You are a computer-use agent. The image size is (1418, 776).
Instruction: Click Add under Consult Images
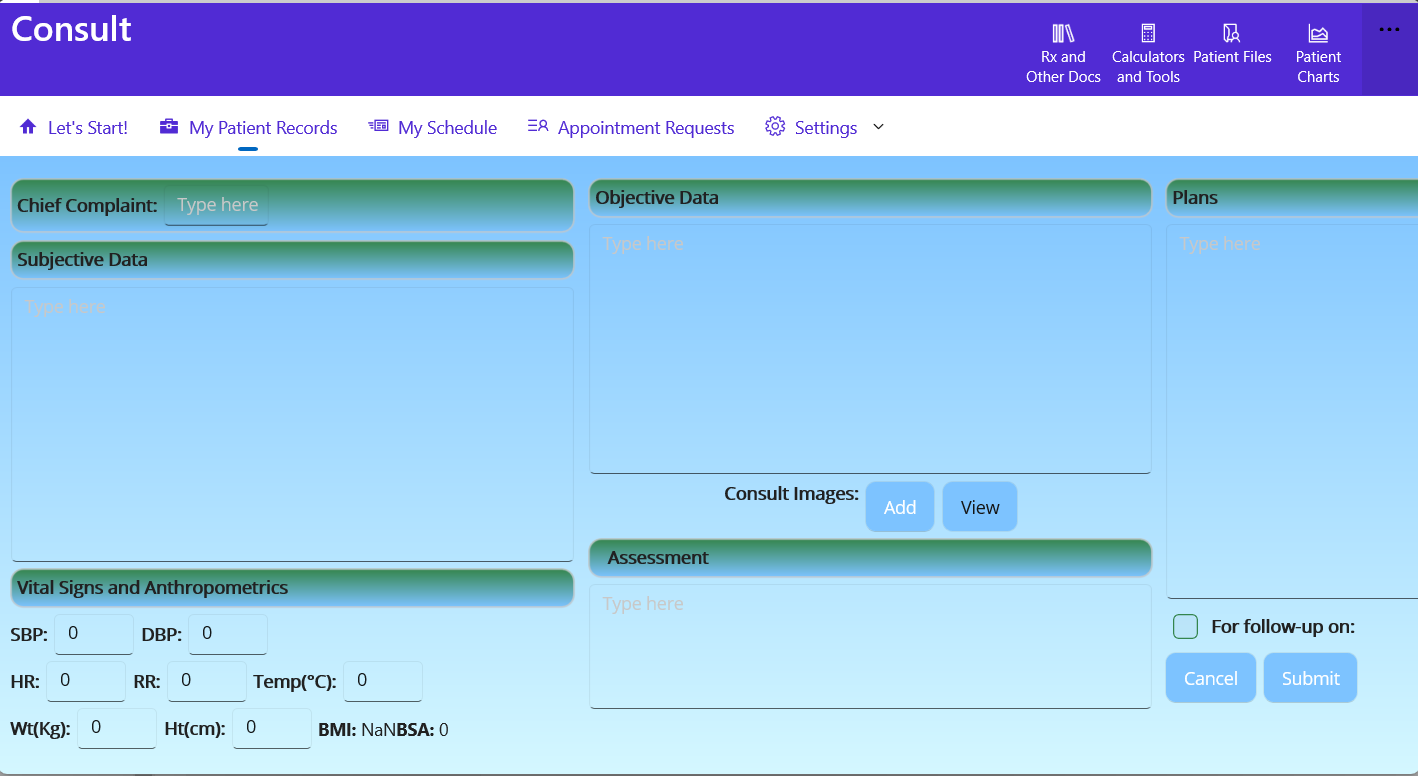(x=899, y=506)
